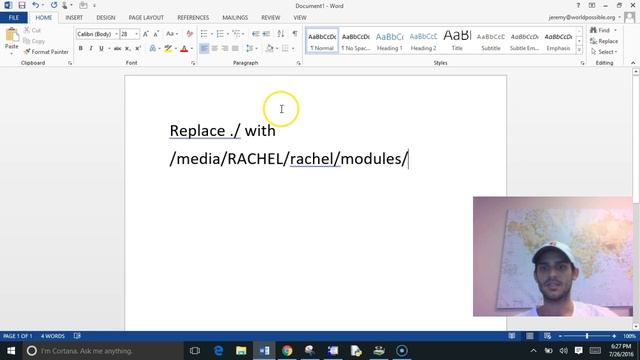Open Chrome from the taskbar
Viewport: 640px width, 360px height.
coord(287,351)
